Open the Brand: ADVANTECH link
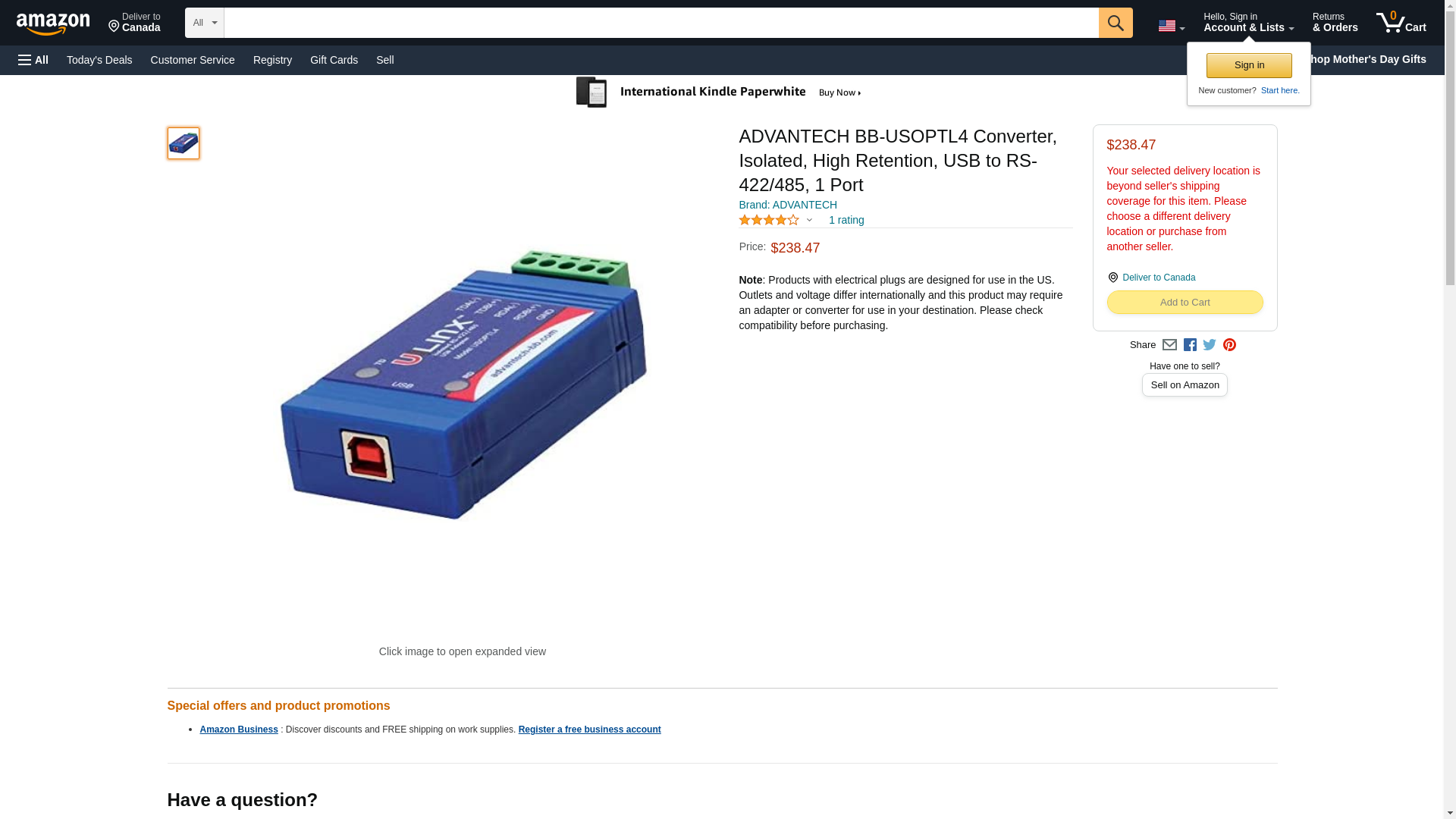This screenshot has height=819, width=1456. click(x=788, y=205)
